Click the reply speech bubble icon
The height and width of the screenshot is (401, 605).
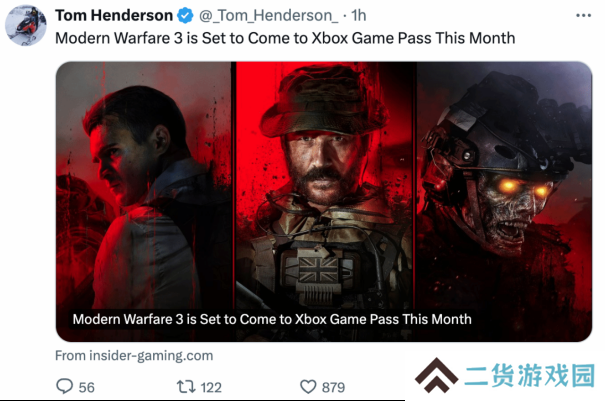pos(64,386)
